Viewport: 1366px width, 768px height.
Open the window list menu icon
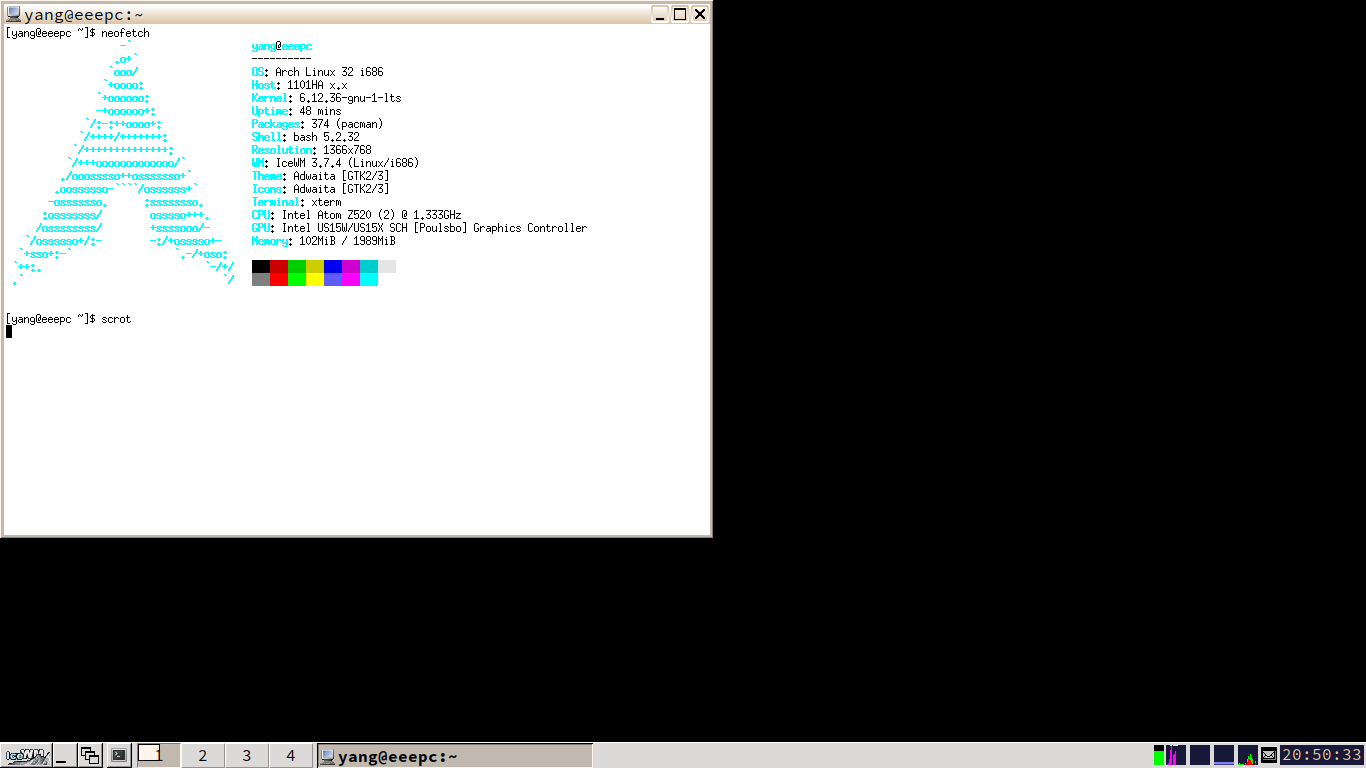click(x=90, y=756)
